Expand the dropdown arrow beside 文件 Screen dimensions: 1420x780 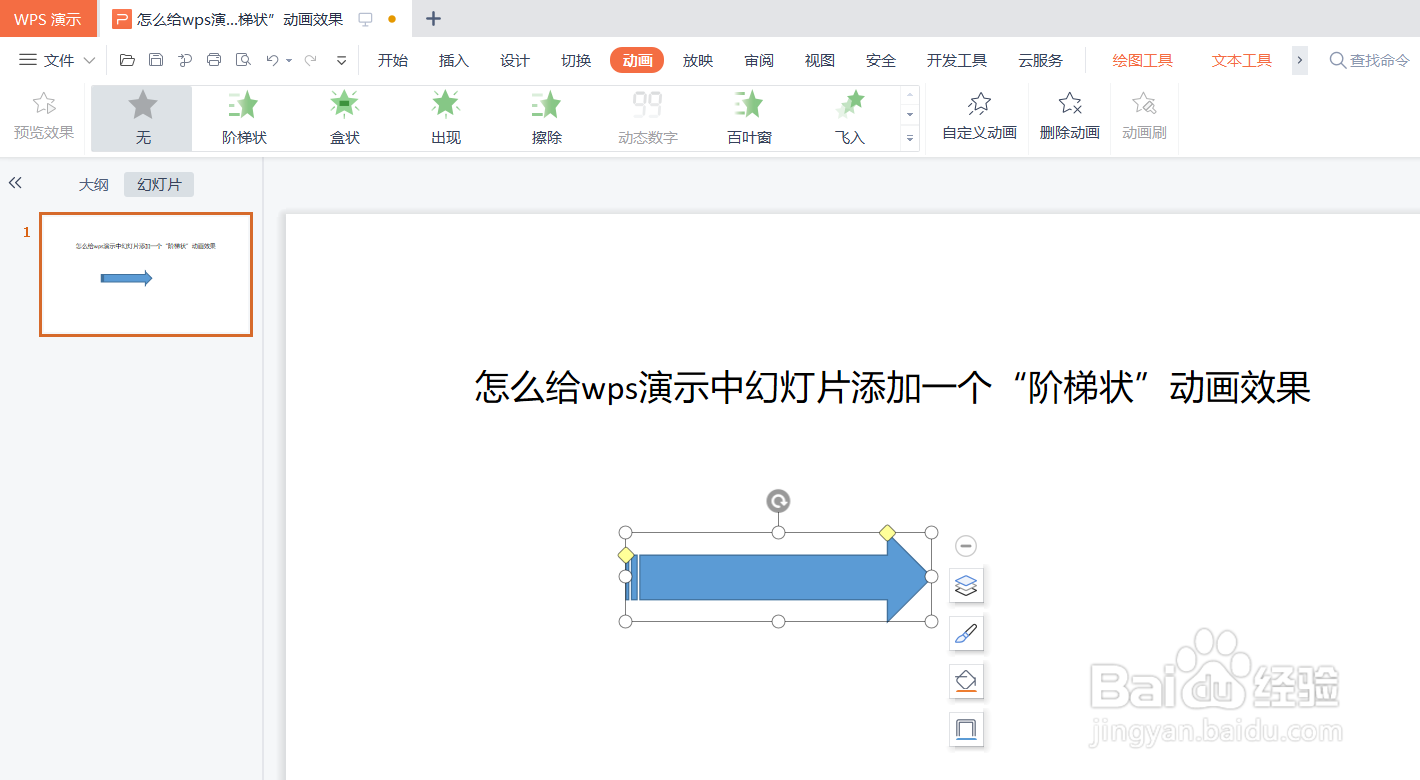click(89, 61)
